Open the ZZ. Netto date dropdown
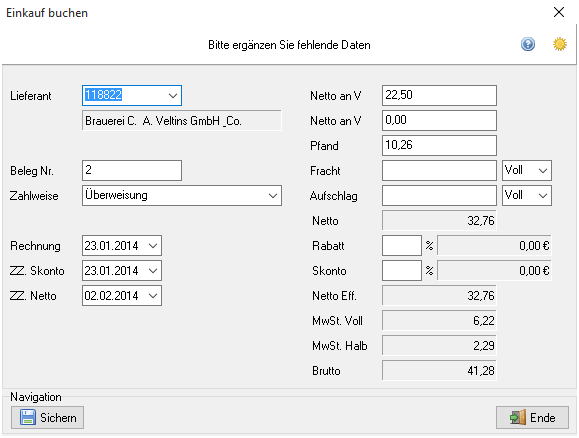This screenshot has width=579, height=438. (153, 295)
